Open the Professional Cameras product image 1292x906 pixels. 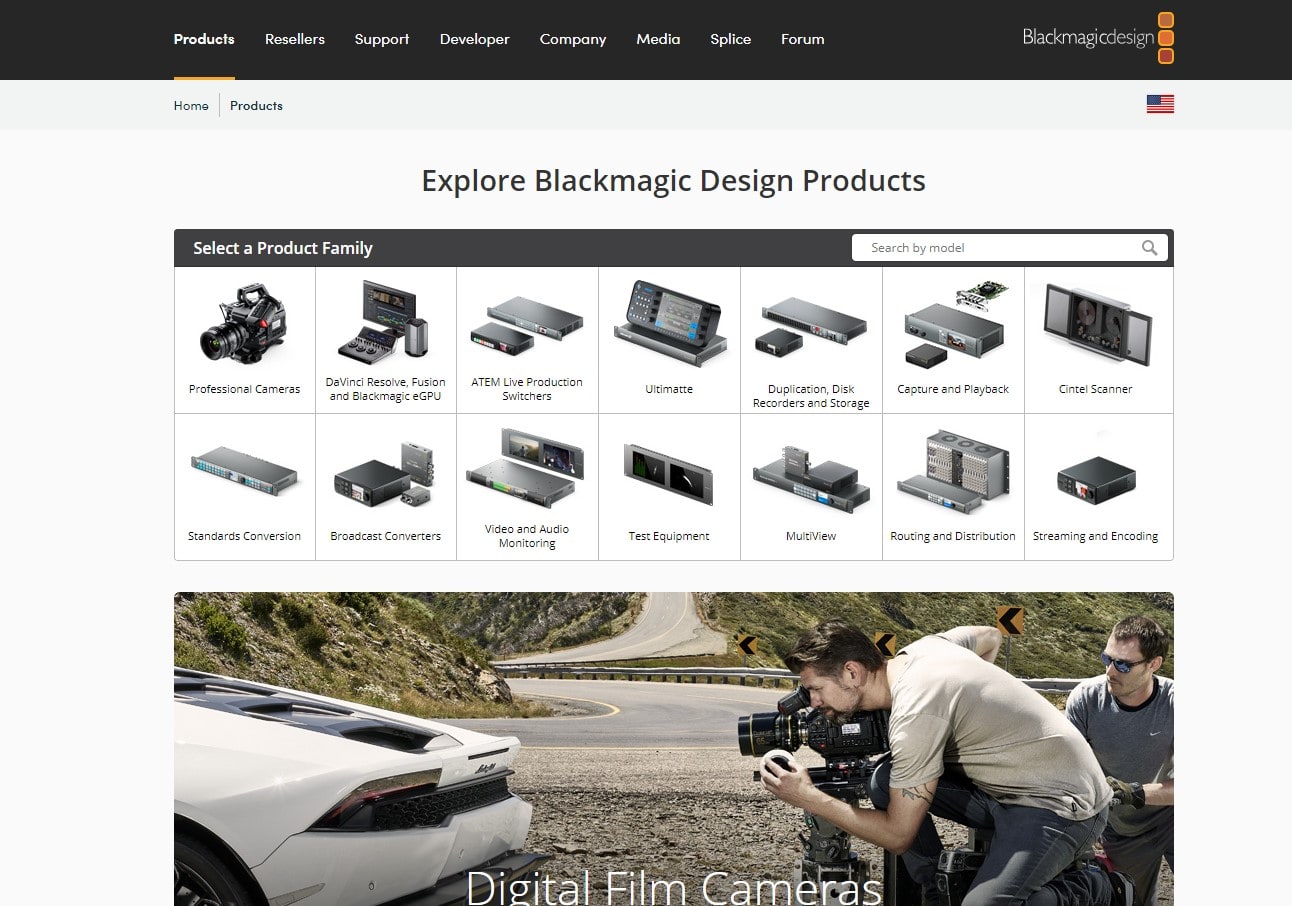[x=243, y=323]
